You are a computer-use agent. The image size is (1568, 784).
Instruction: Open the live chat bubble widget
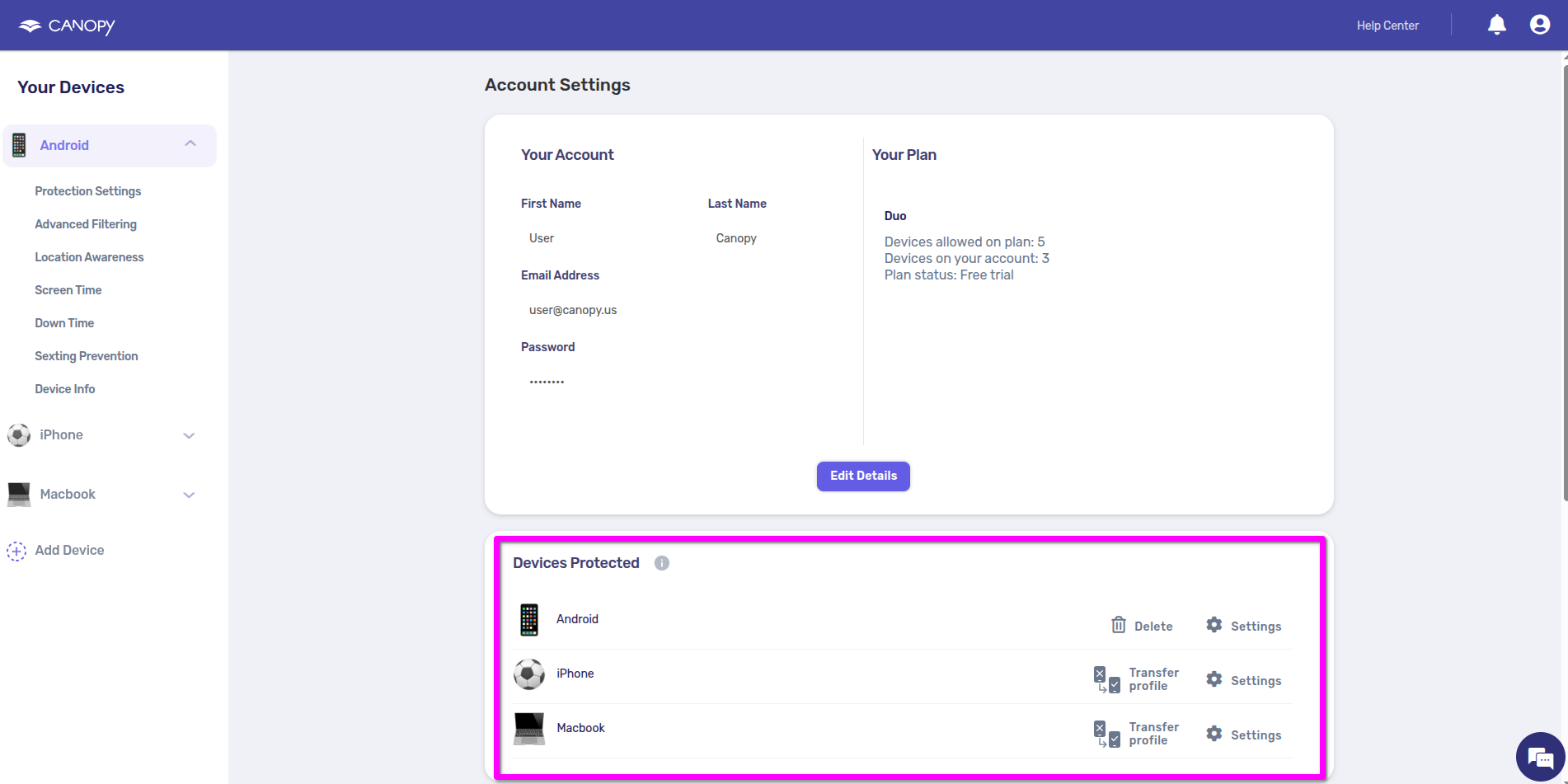(1540, 757)
